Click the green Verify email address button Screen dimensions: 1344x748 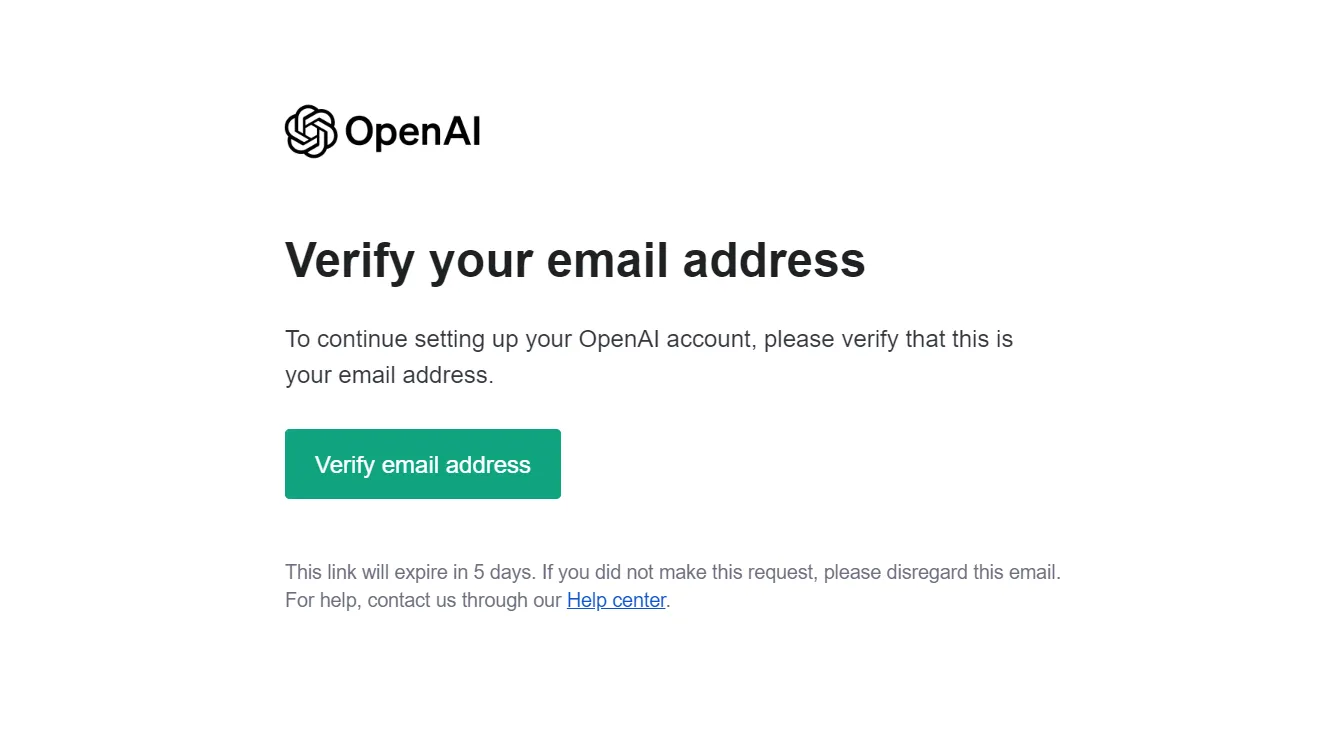click(x=423, y=464)
